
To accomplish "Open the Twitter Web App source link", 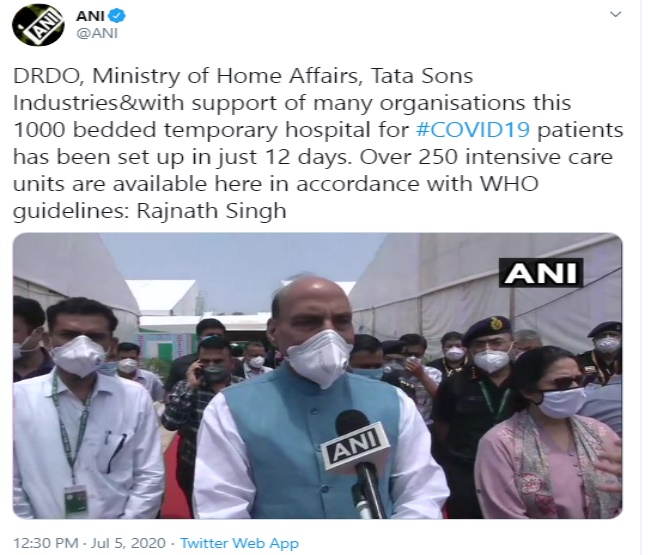I will click(239, 543).
